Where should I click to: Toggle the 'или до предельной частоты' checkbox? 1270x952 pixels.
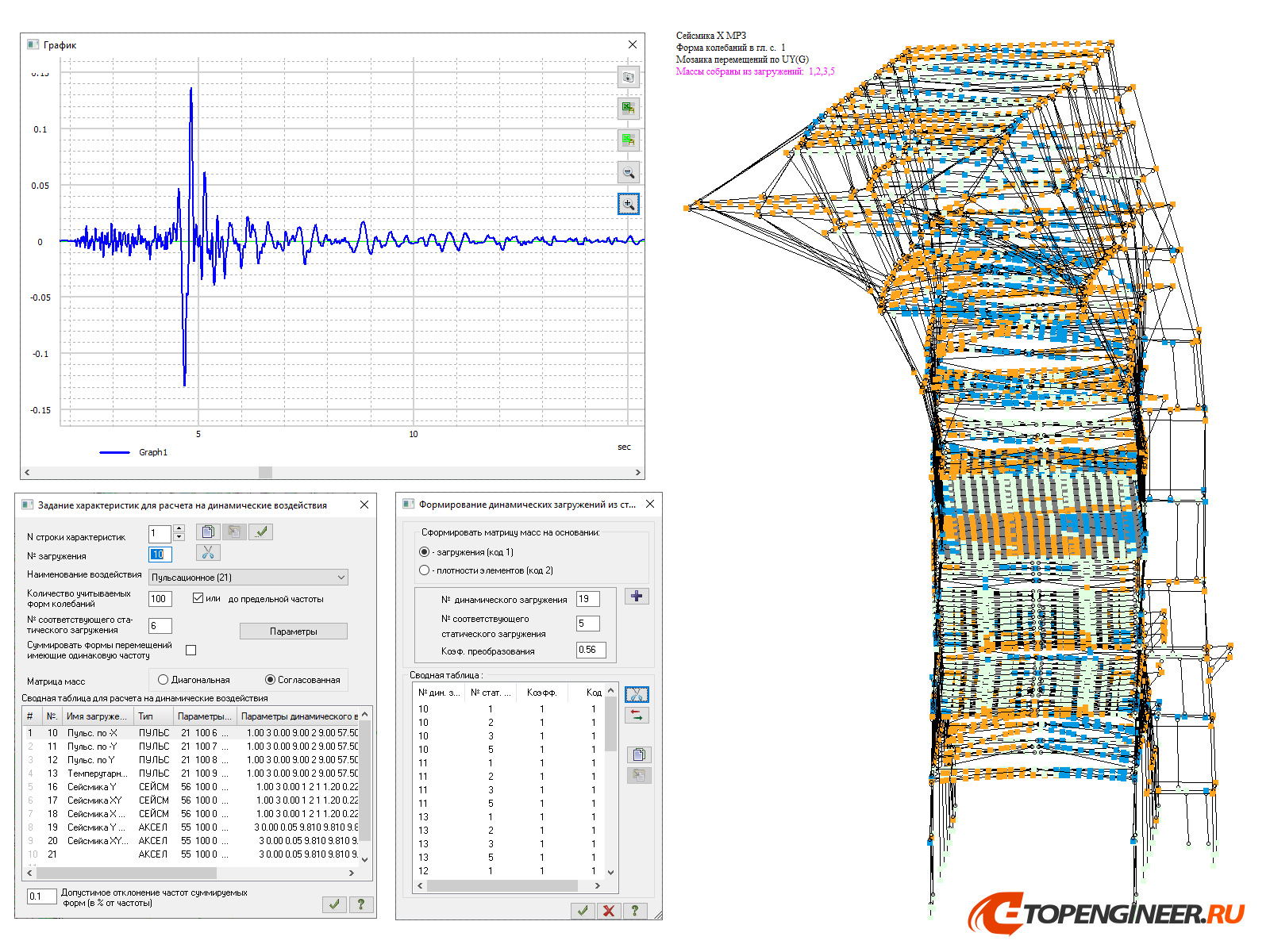coord(198,598)
